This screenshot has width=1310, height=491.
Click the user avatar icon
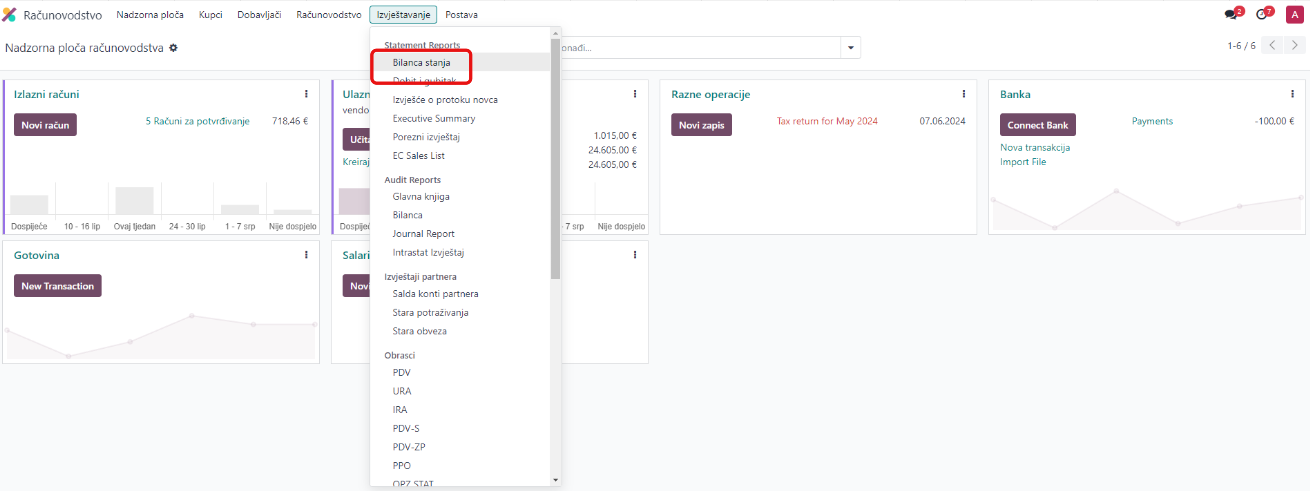click(1293, 15)
